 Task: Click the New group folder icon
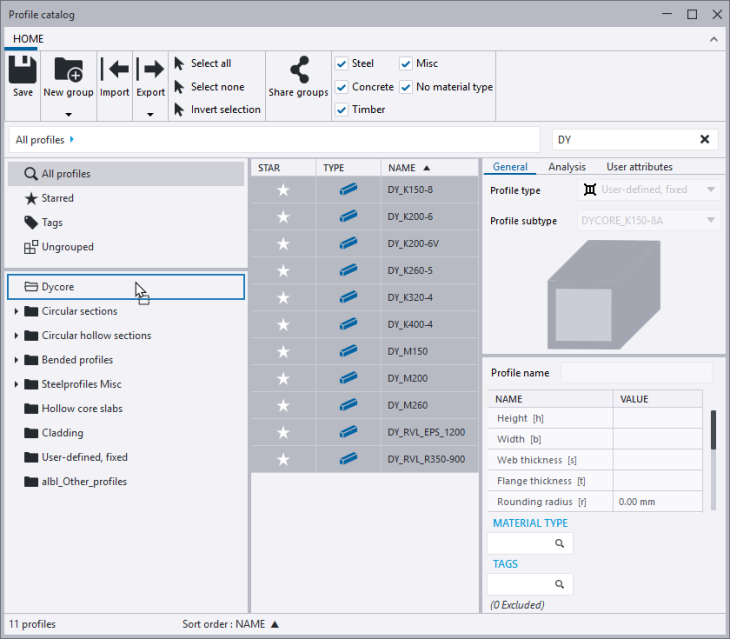(x=68, y=69)
